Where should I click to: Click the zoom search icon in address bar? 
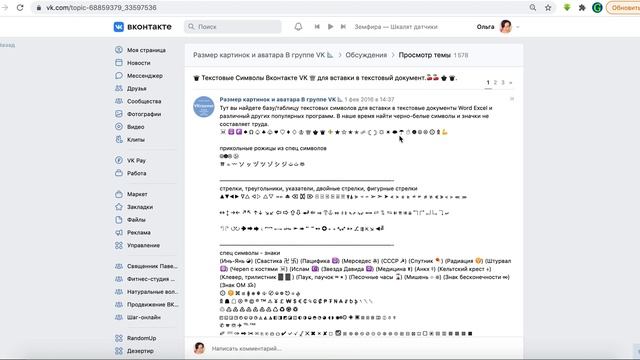coord(533,8)
